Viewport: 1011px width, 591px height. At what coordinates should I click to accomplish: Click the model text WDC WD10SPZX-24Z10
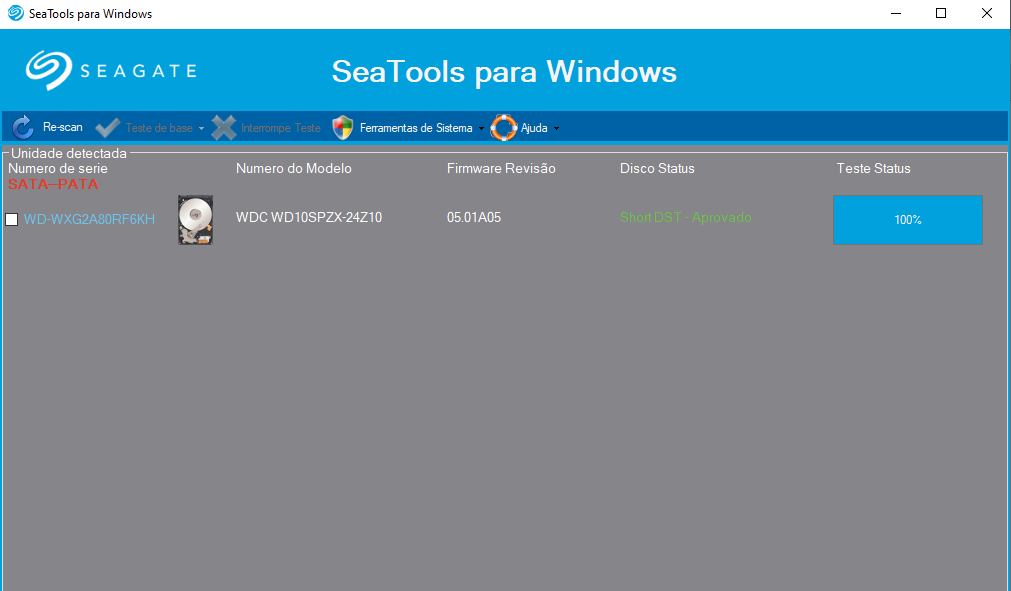coord(309,217)
